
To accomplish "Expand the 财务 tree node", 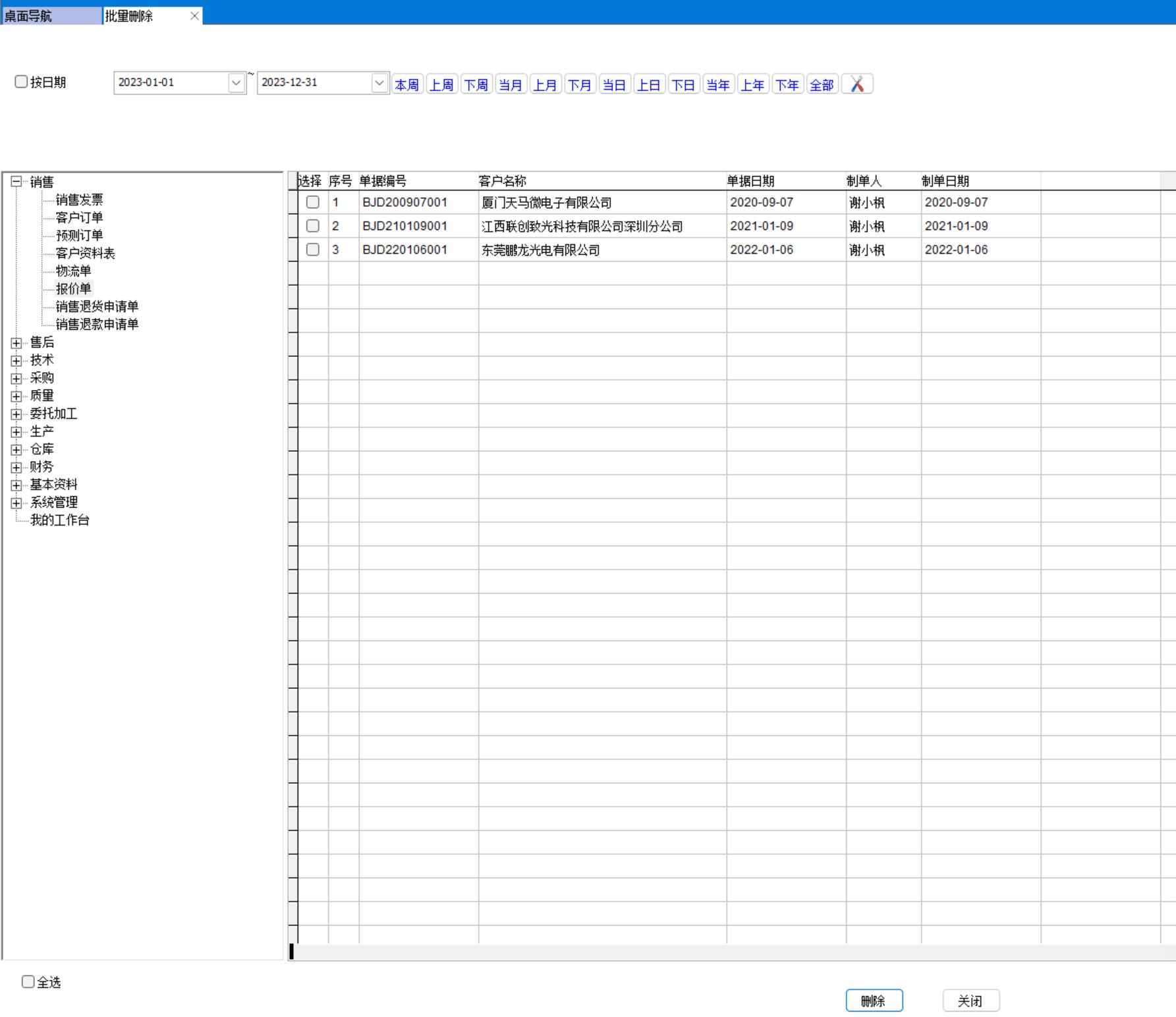I will [16, 467].
